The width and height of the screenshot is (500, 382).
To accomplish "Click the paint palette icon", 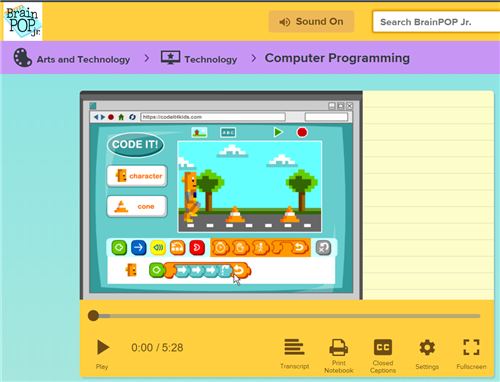I will pyautogui.click(x=23, y=57).
